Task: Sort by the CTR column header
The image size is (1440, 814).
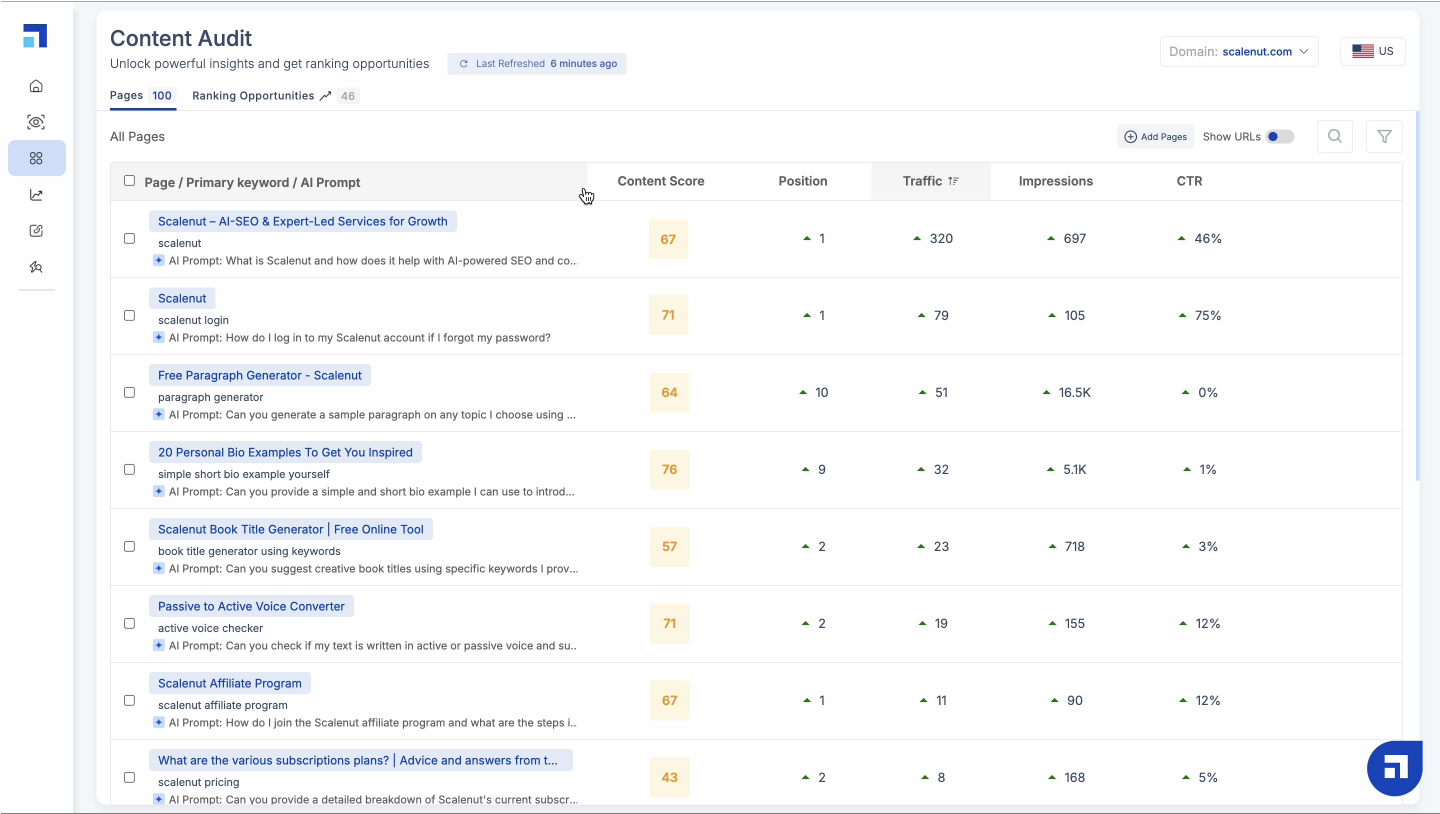Action: pos(1190,181)
